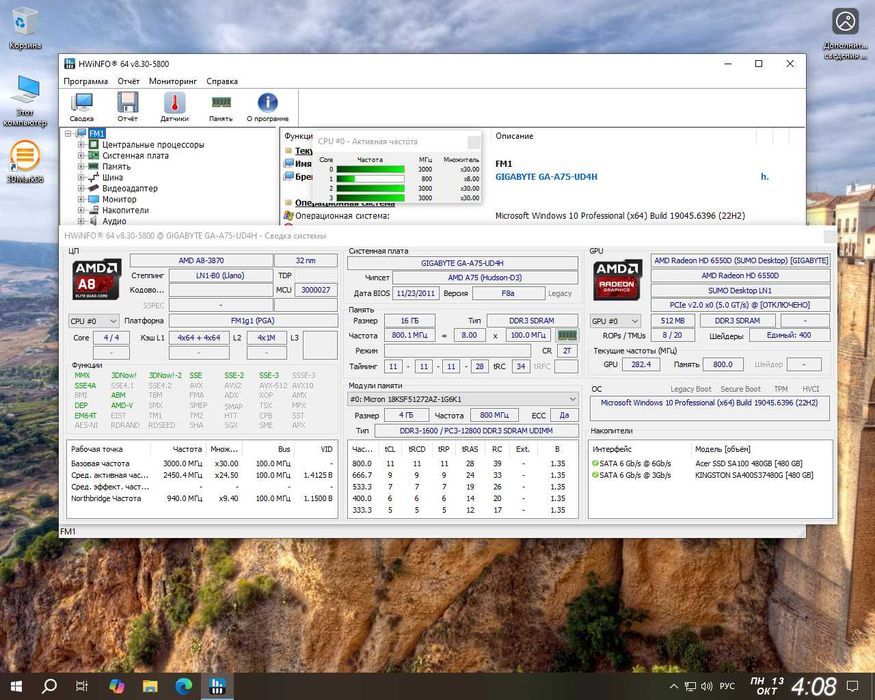
Task: Click the РУС language indicator
Action: 727,686
